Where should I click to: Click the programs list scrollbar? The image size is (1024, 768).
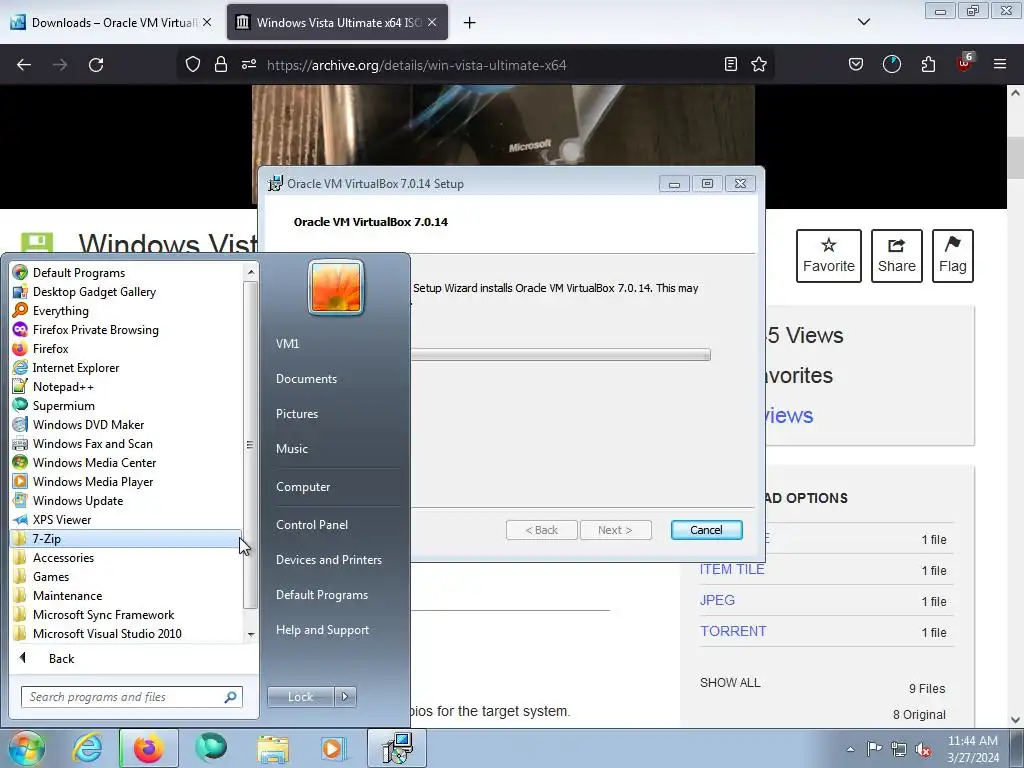pos(250,445)
